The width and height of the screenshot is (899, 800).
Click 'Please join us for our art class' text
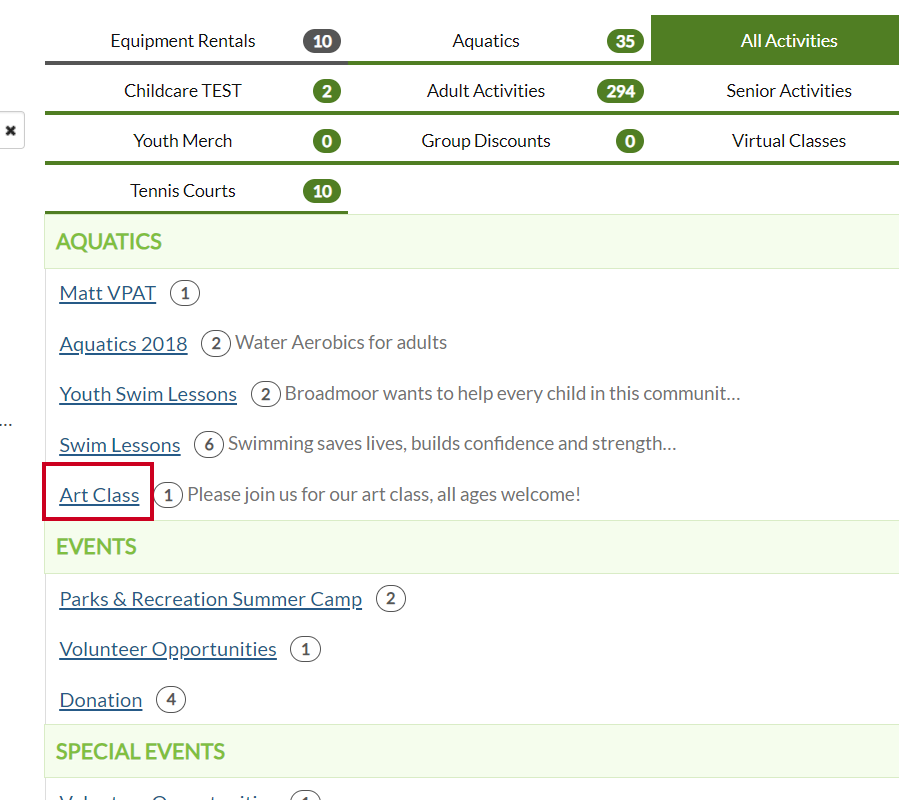(x=384, y=494)
